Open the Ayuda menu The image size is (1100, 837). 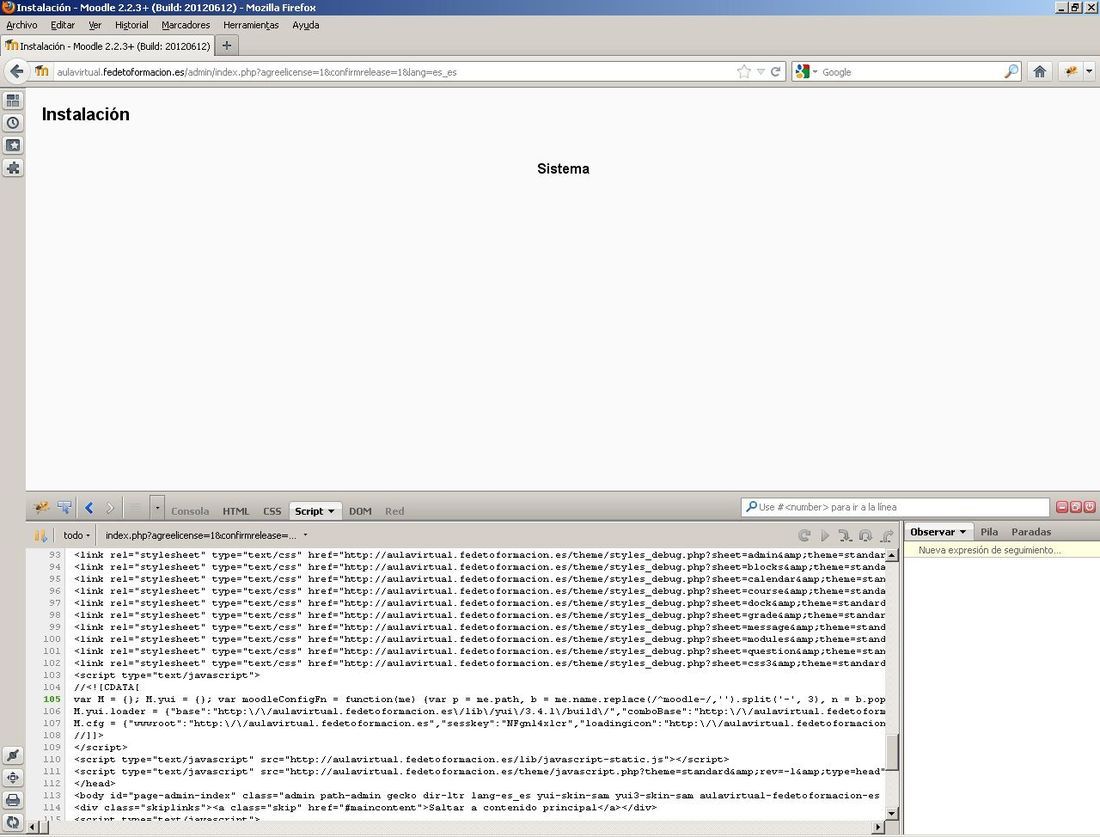(x=305, y=25)
